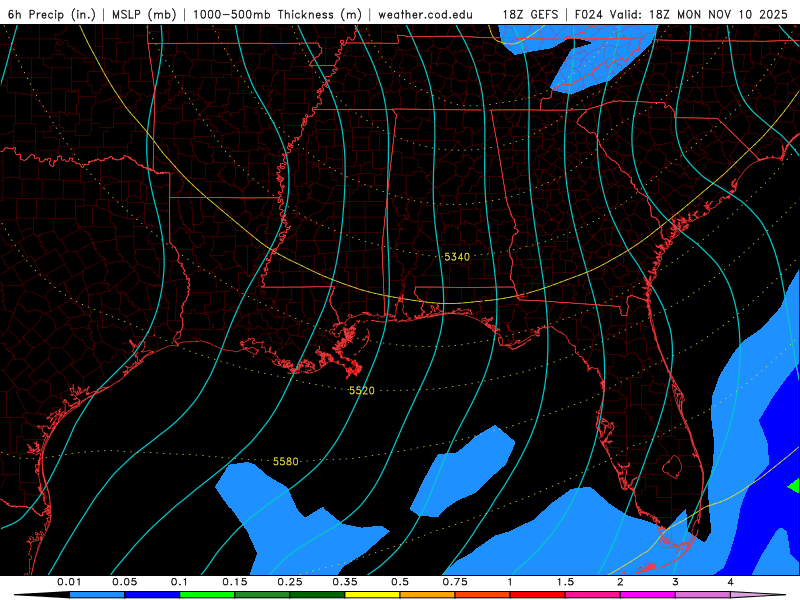Click the 0.01 legend value
Image resolution: width=800 pixels, height=600 pixels.
pos(69,582)
